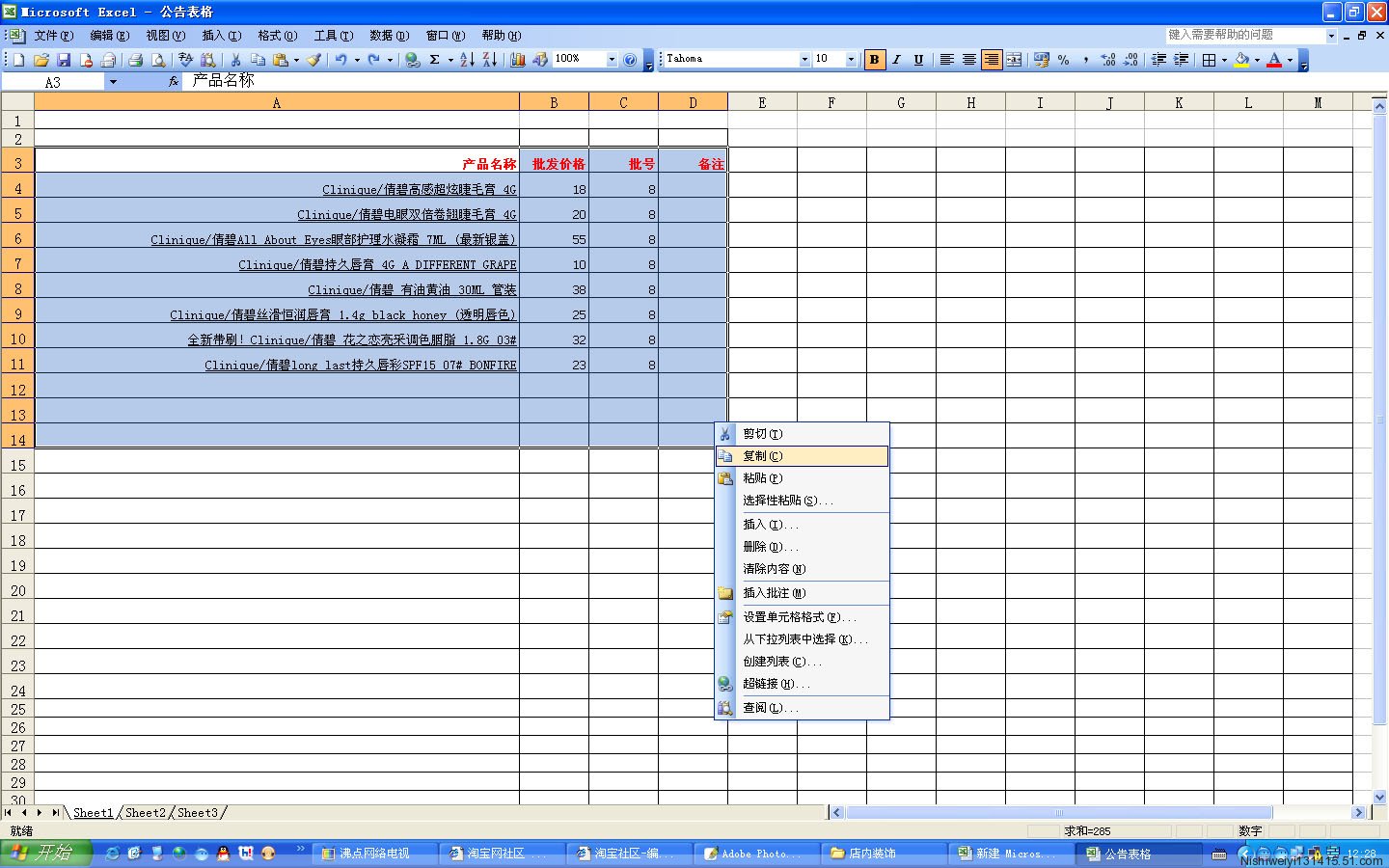Expand the Fill Color dropdown arrow

(1257, 60)
